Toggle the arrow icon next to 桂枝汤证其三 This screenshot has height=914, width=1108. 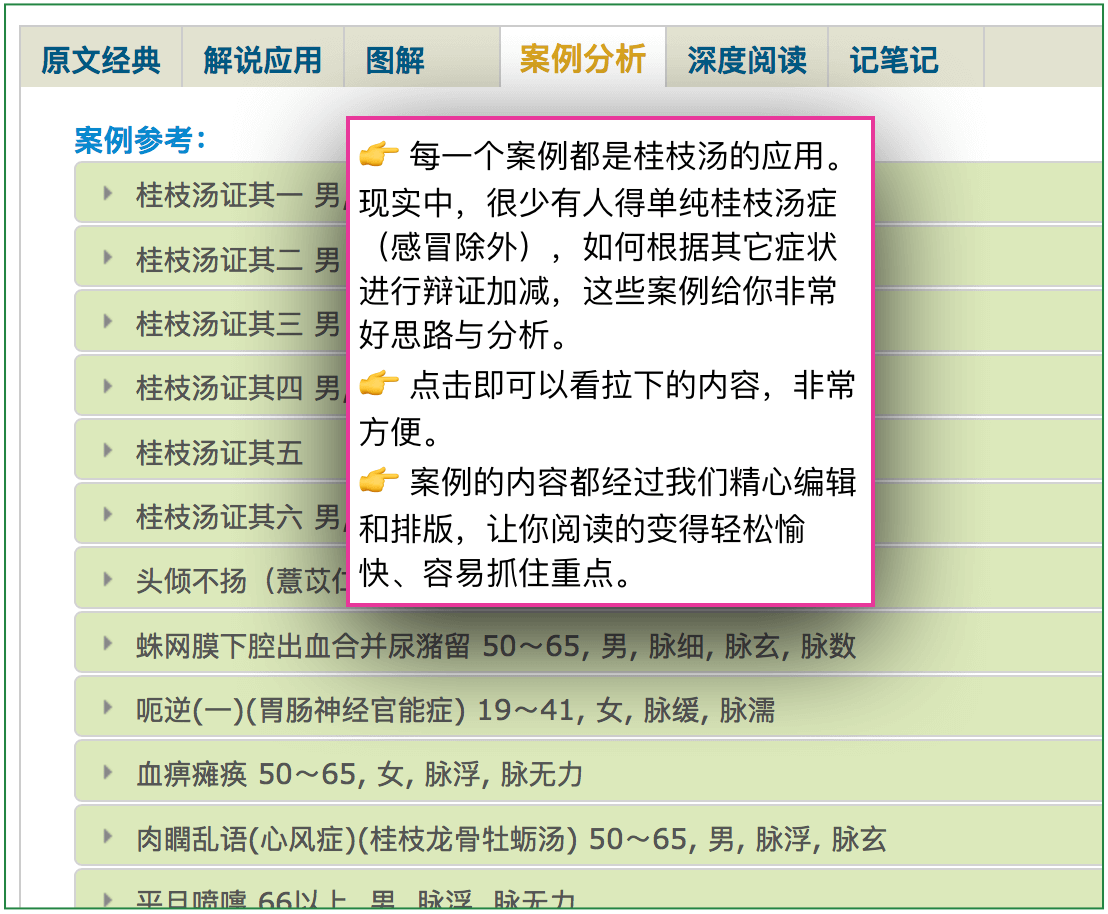pyautogui.click(x=108, y=322)
